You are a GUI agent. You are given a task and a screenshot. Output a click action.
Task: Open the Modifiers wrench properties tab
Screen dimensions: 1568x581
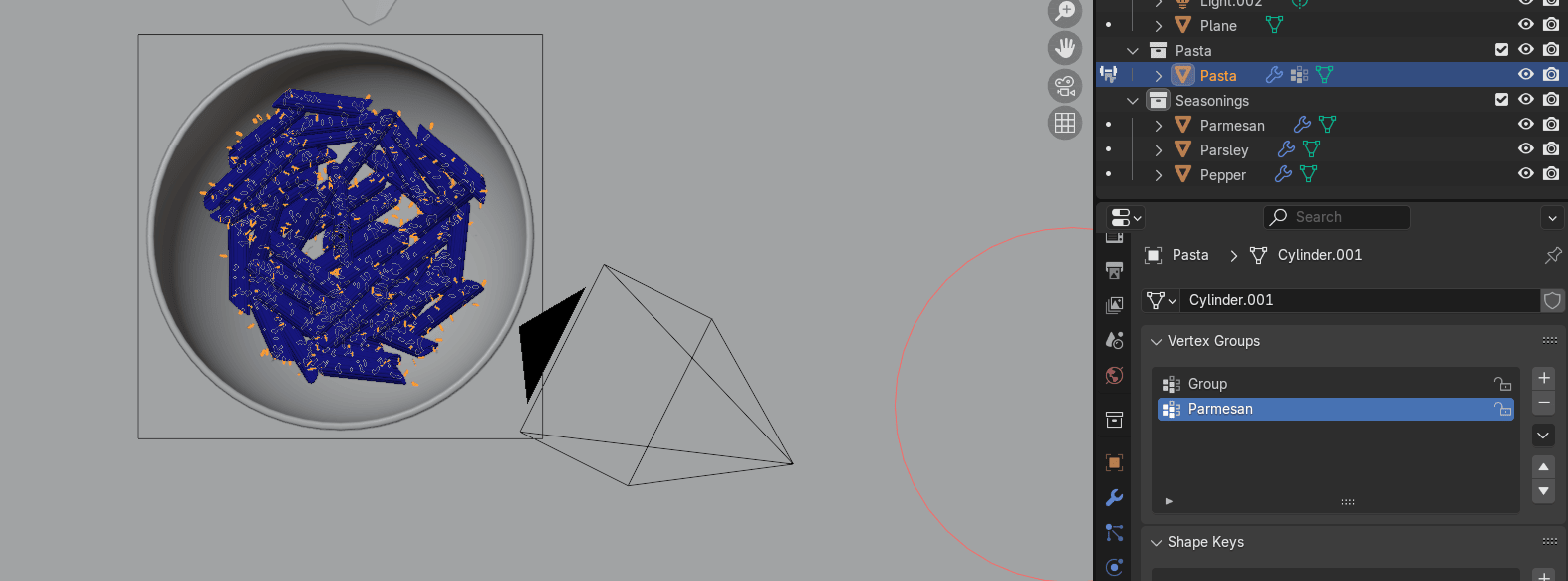click(1114, 497)
